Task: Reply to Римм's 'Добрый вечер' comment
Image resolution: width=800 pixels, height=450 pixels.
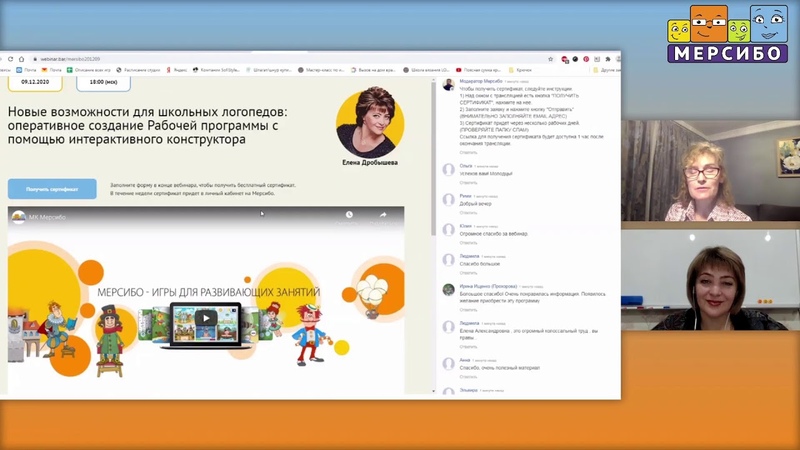Action: tap(468, 213)
